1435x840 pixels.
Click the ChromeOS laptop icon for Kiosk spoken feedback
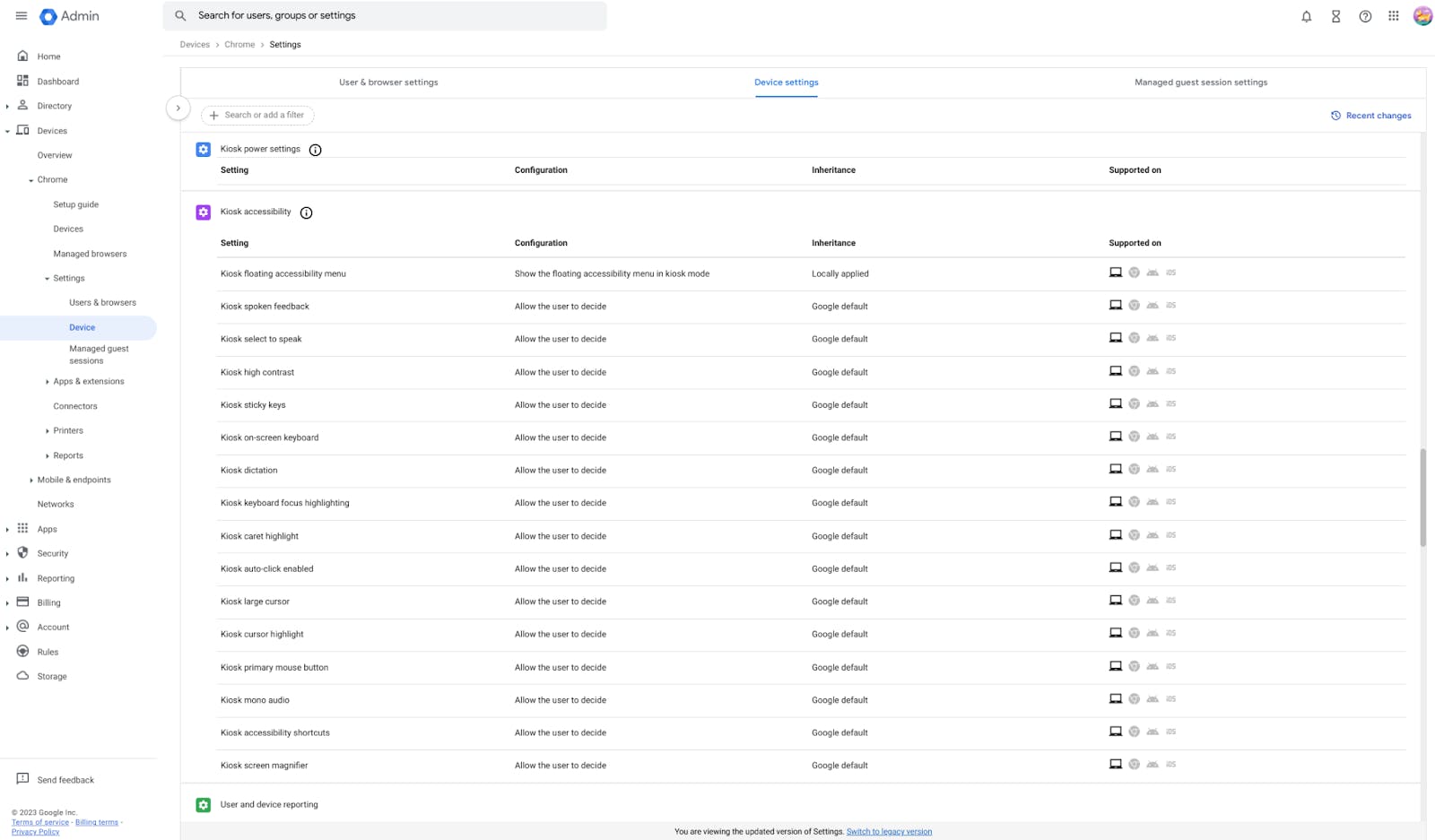tap(1115, 304)
